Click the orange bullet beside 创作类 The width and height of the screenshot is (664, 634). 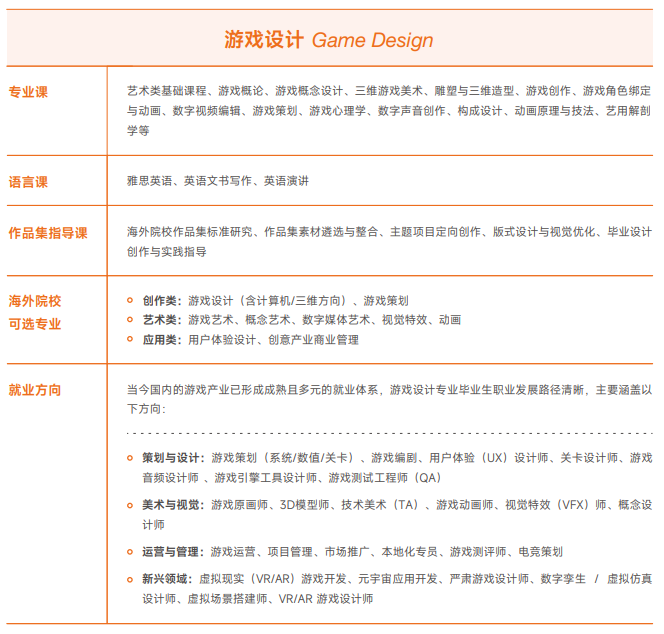pyautogui.click(x=130, y=300)
